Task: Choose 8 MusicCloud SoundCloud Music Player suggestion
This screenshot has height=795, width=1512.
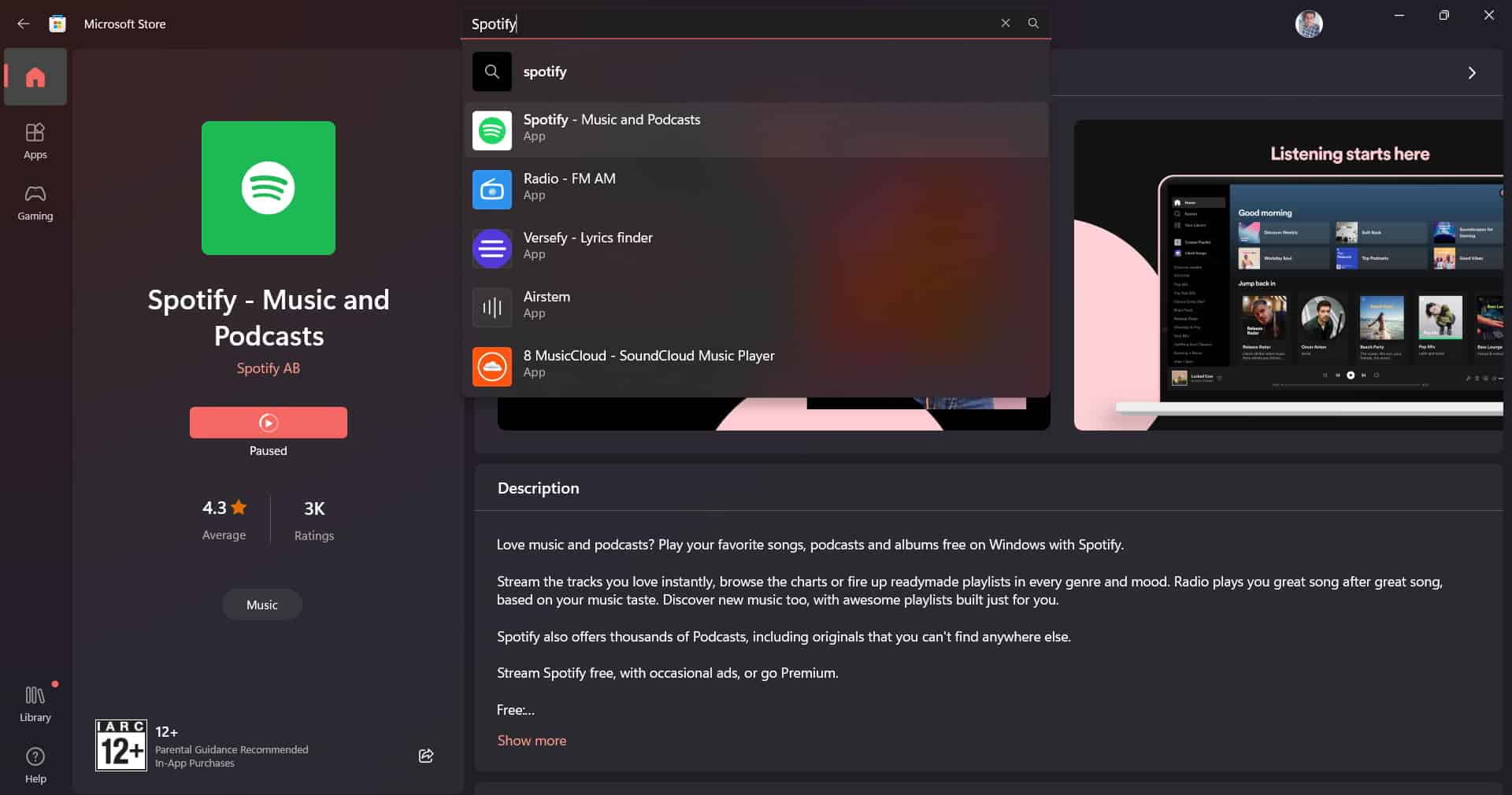Action: pos(756,366)
